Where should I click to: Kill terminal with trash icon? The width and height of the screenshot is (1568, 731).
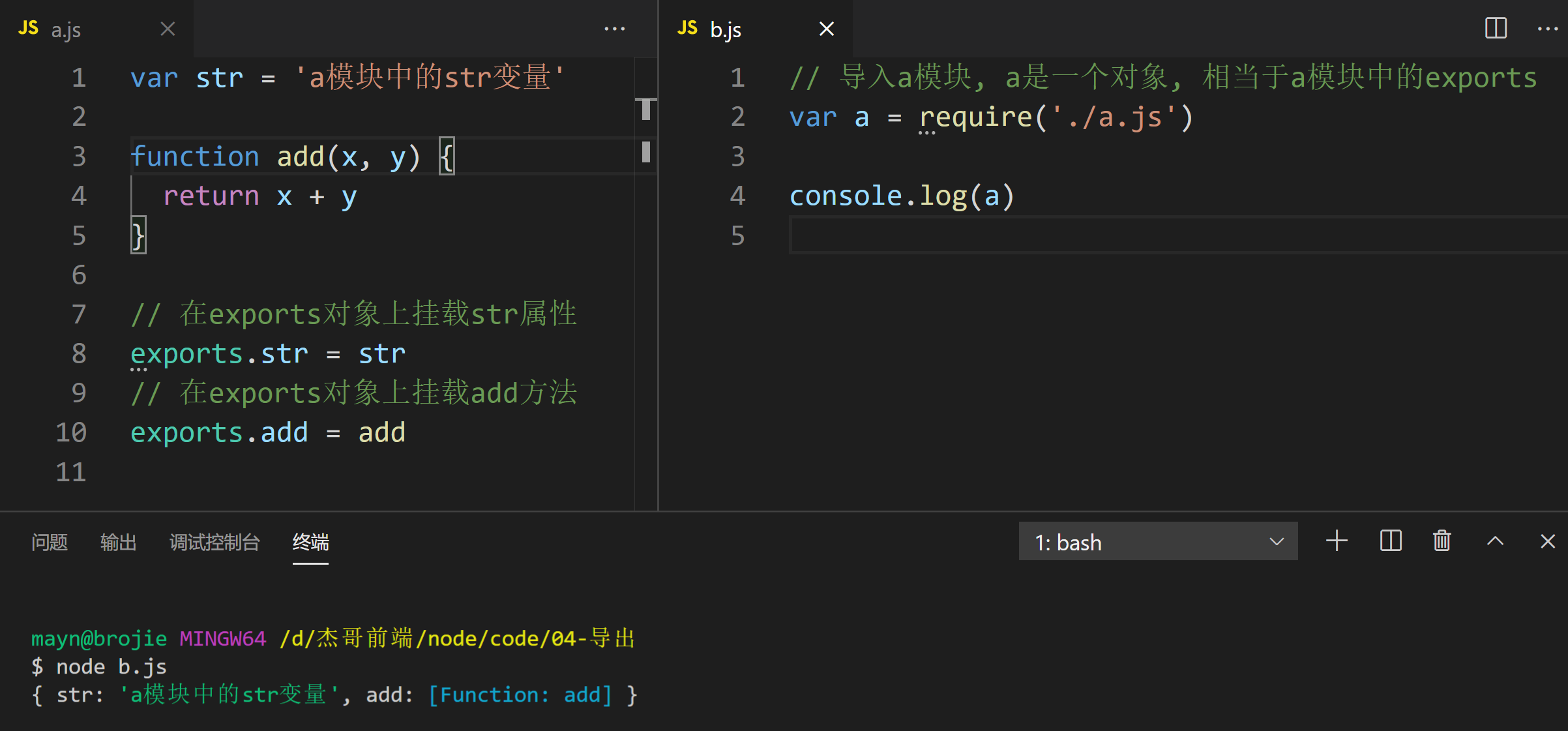tap(1442, 541)
